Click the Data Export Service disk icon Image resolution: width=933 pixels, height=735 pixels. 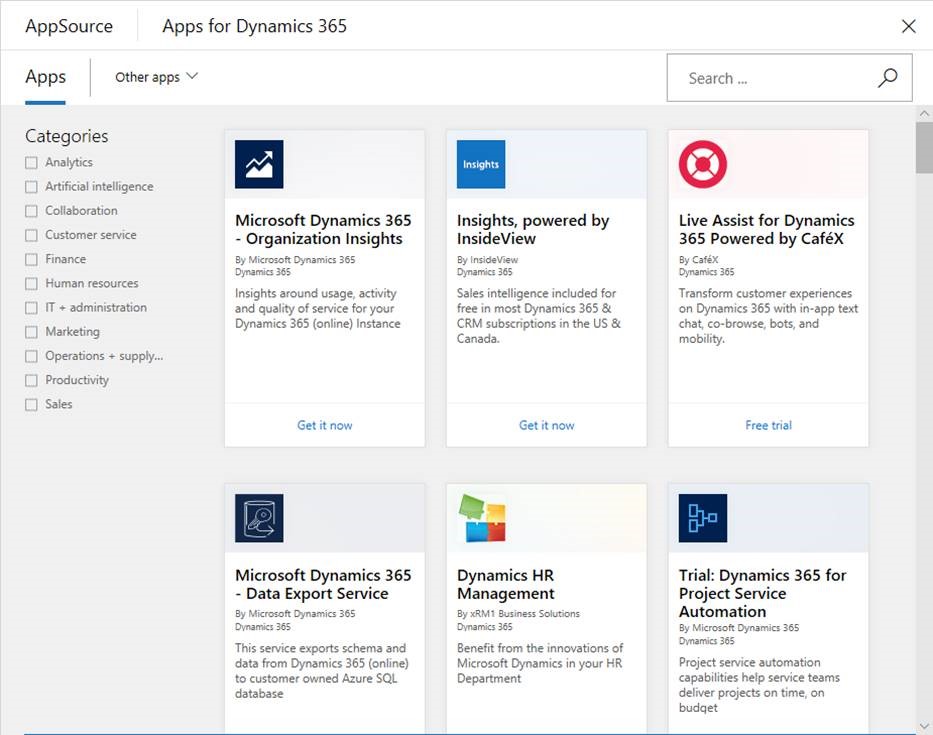pyautogui.click(x=259, y=518)
